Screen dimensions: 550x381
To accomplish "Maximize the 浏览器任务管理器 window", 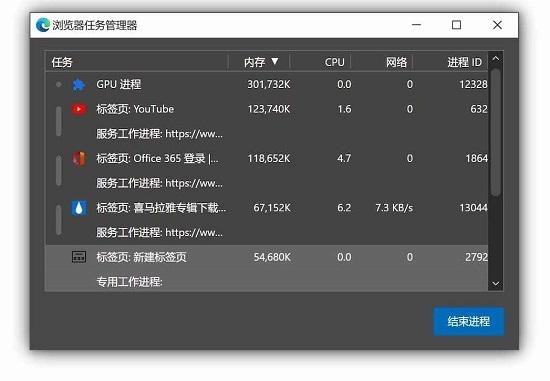I will coord(456,25).
